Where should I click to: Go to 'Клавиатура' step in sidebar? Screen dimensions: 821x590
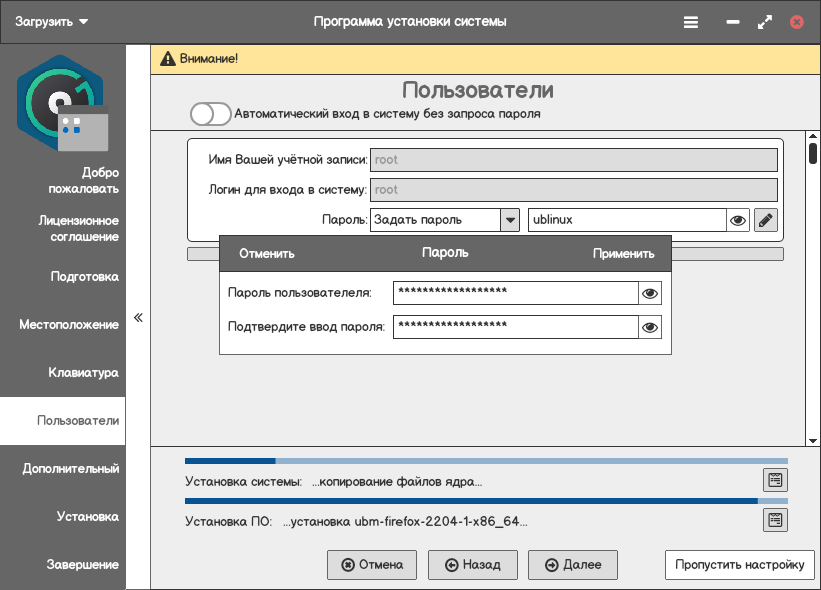pos(83,373)
